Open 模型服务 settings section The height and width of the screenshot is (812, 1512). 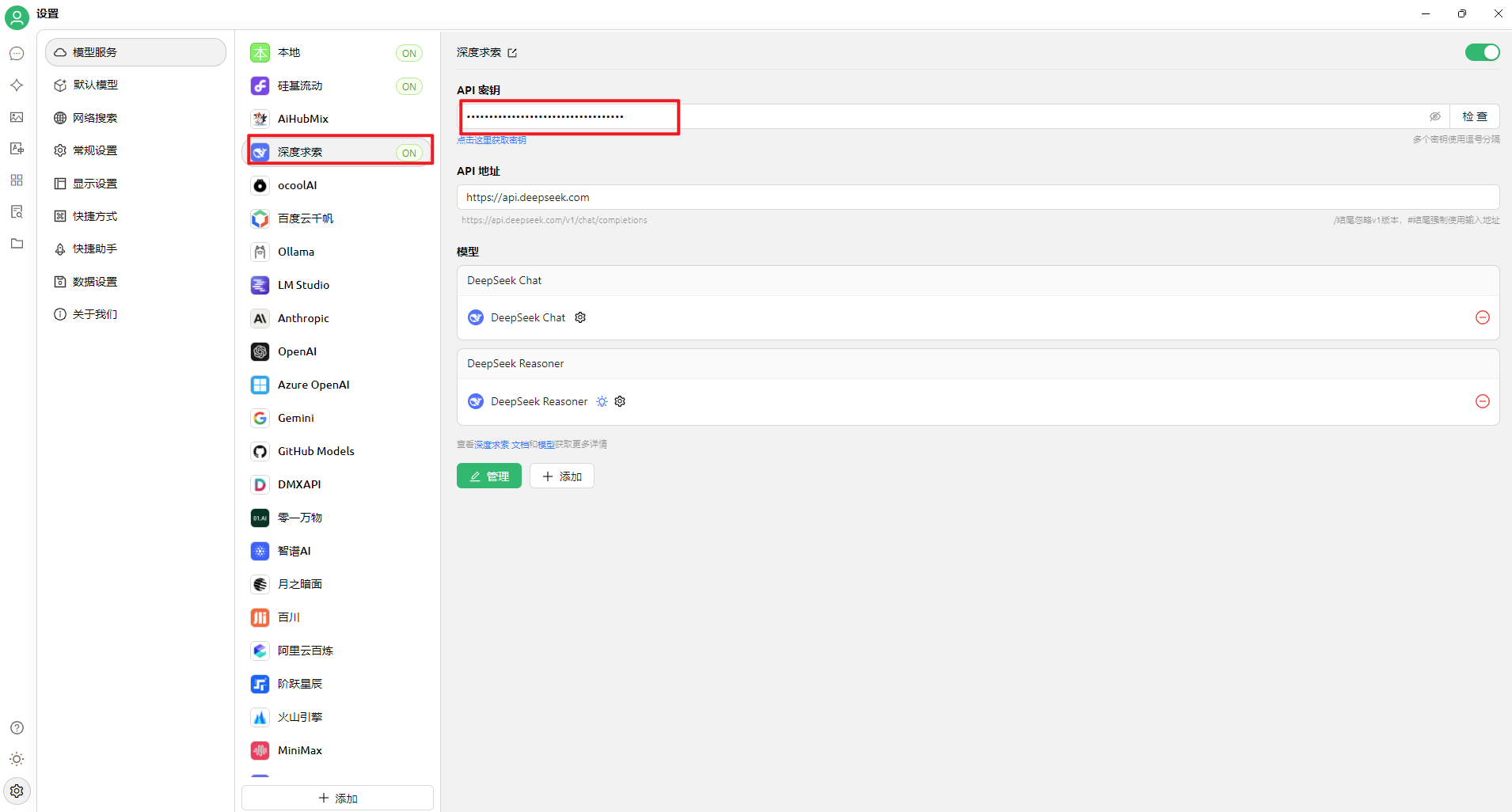[135, 52]
